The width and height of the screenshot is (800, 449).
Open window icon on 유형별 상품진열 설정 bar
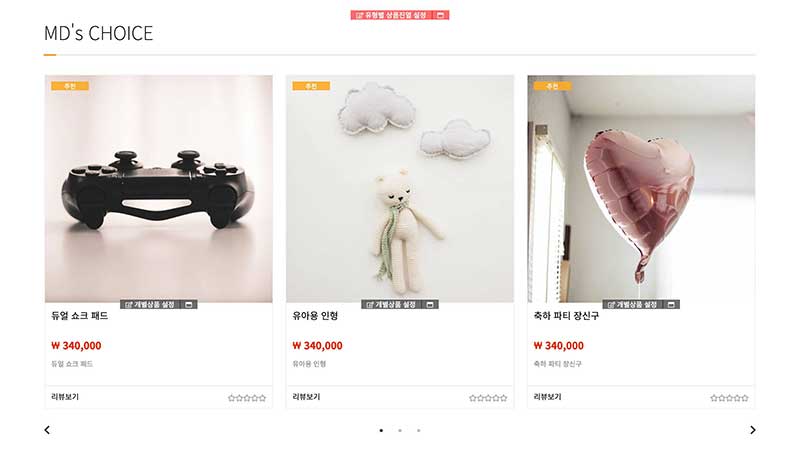[440, 15]
